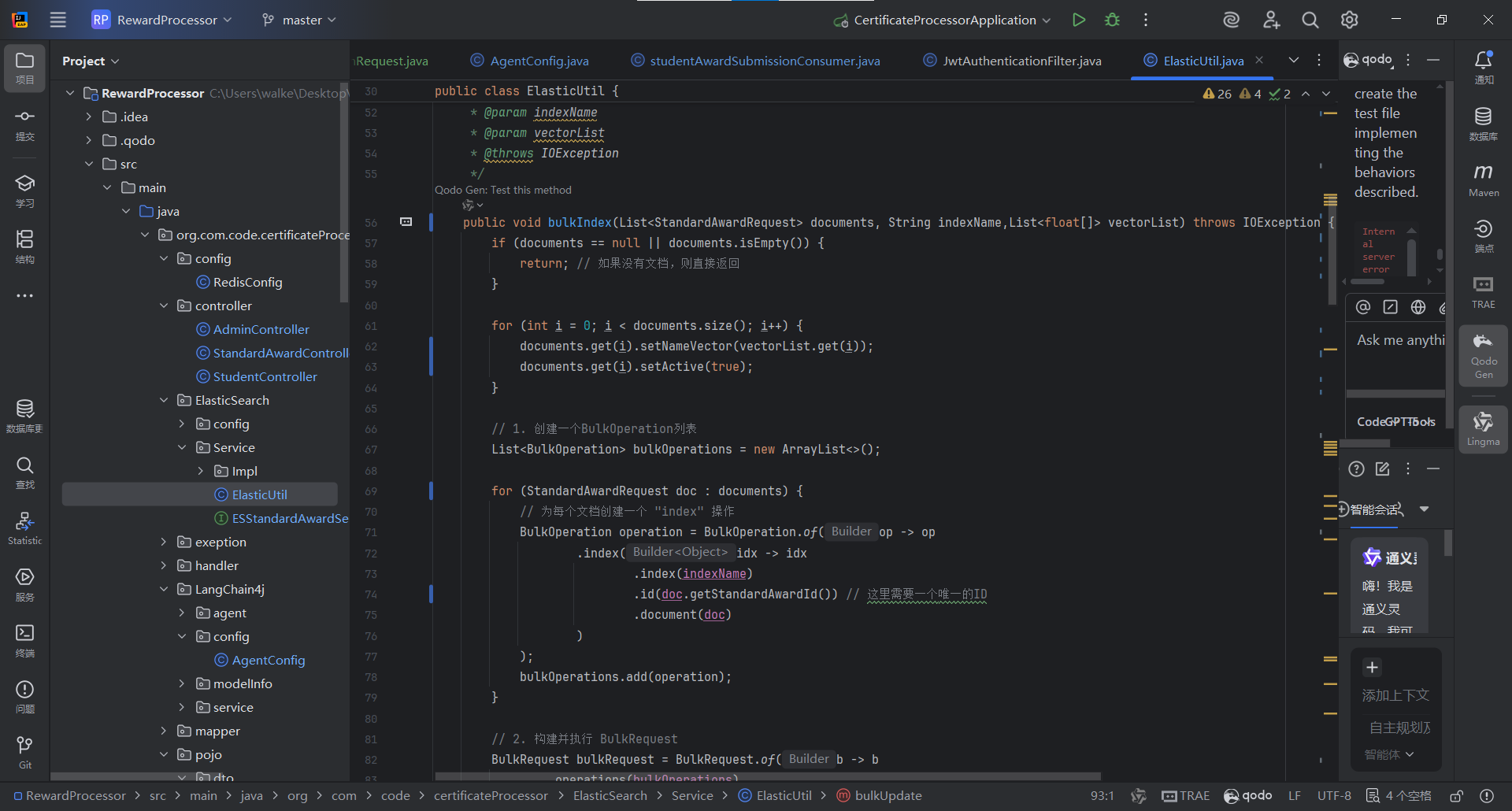This screenshot has height=811, width=1512.
Task: Open the Project tool window icon
Action: click(24, 68)
